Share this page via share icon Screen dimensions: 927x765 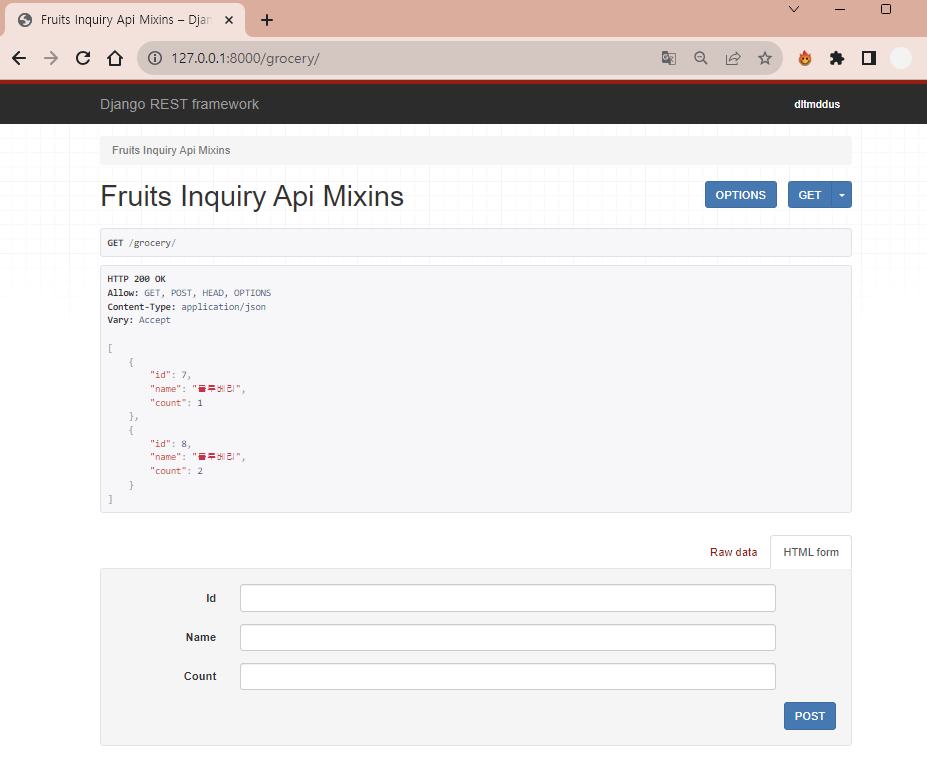732,58
